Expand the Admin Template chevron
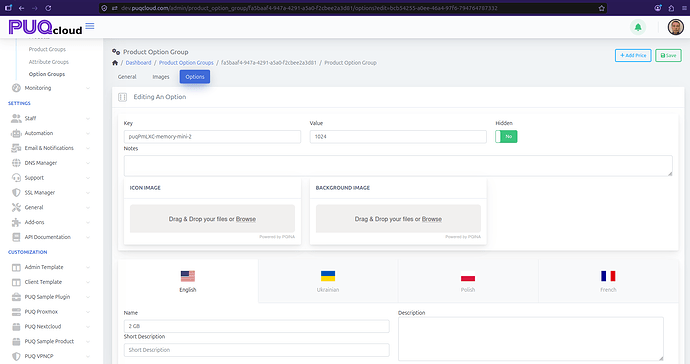This screenshot has width=690, height=364. click(88, 267)
